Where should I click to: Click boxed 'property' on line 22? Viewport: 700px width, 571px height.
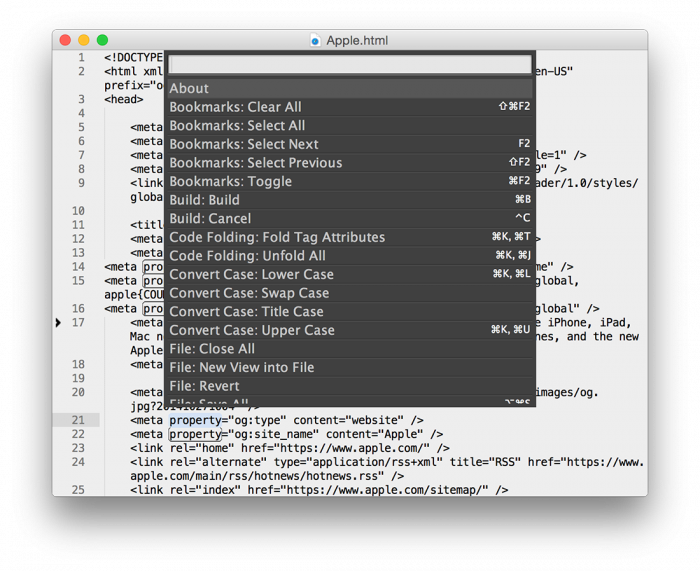[195, 434]
